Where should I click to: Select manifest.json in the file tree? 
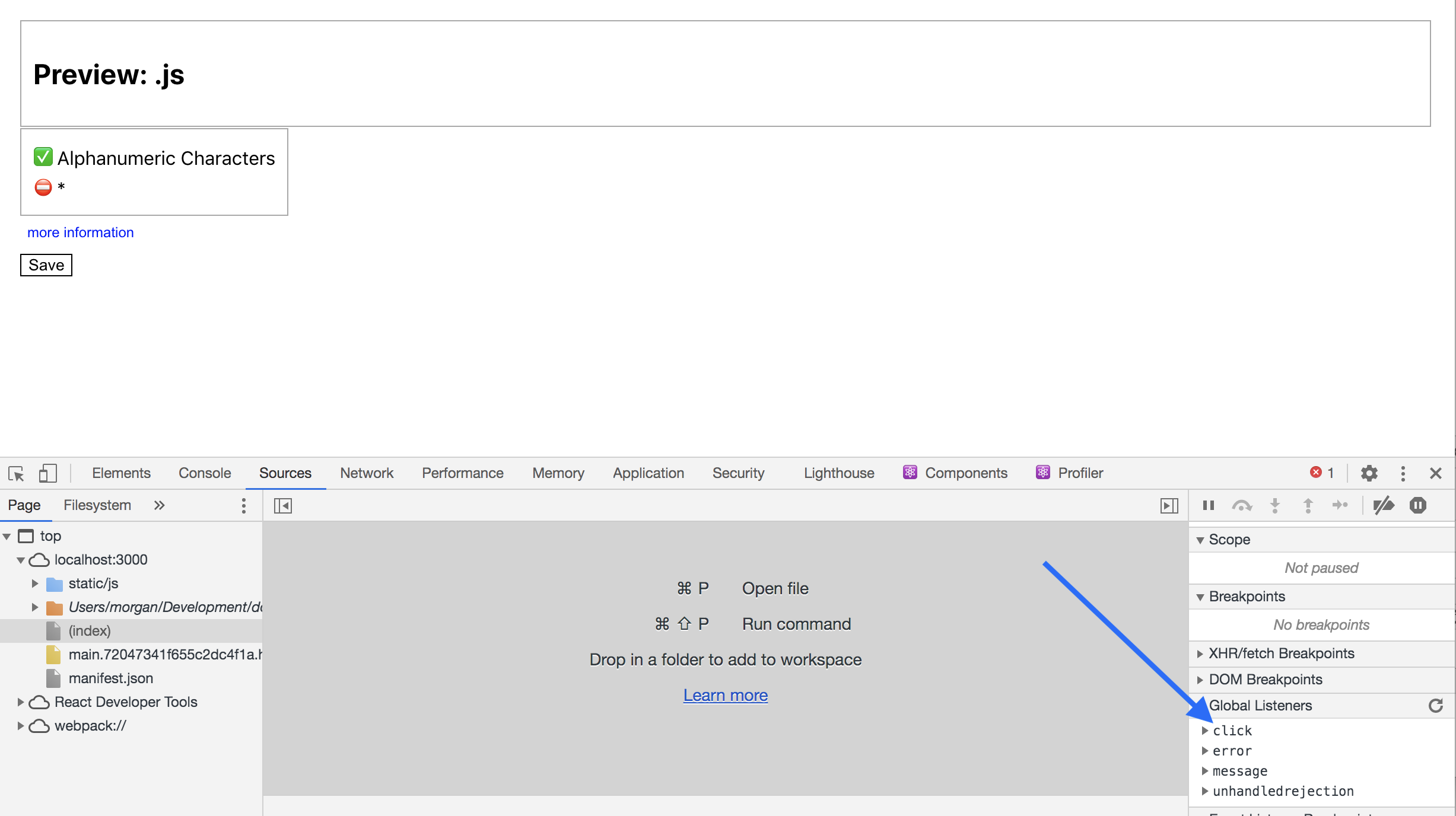pos(111,678)
